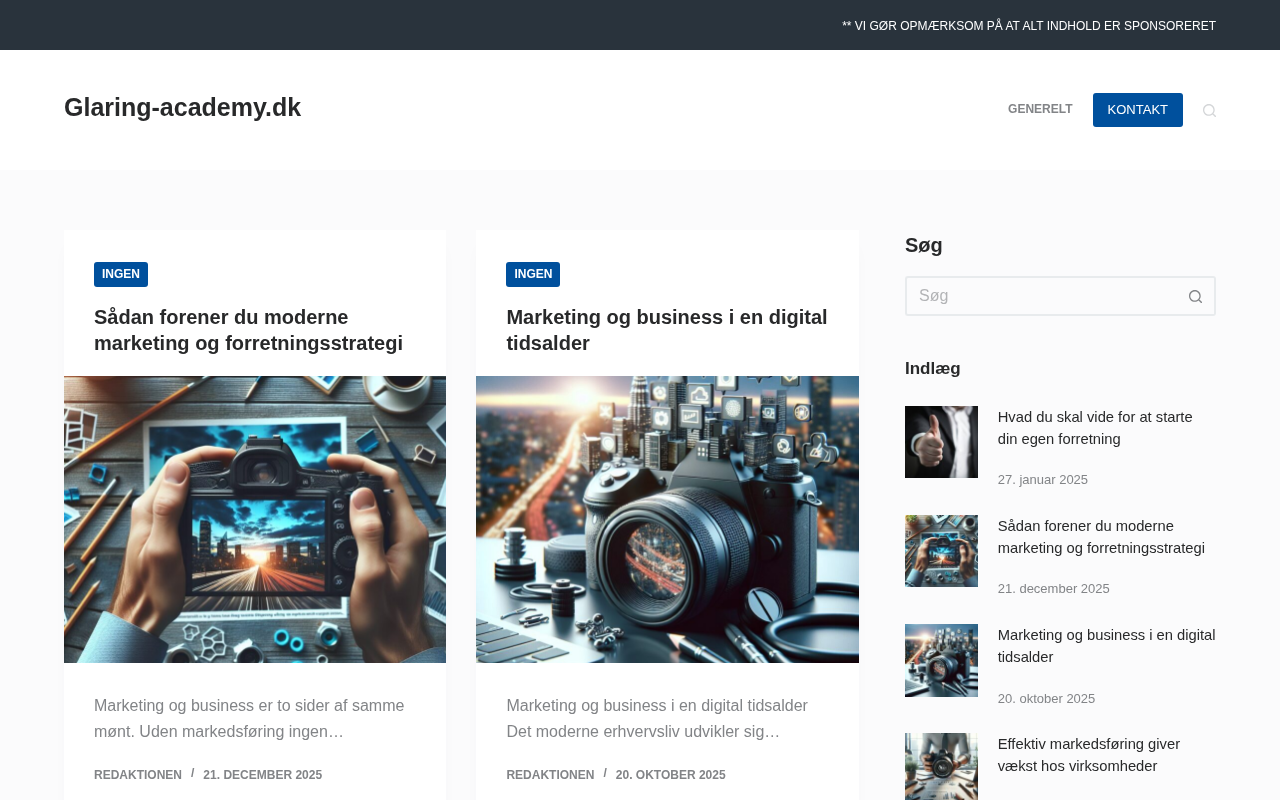The width and height of the screenshot is (1280, 800).
Task: Open sidebar thumbnail dated 21. december 2025
Action: click(x=941, y=551)
